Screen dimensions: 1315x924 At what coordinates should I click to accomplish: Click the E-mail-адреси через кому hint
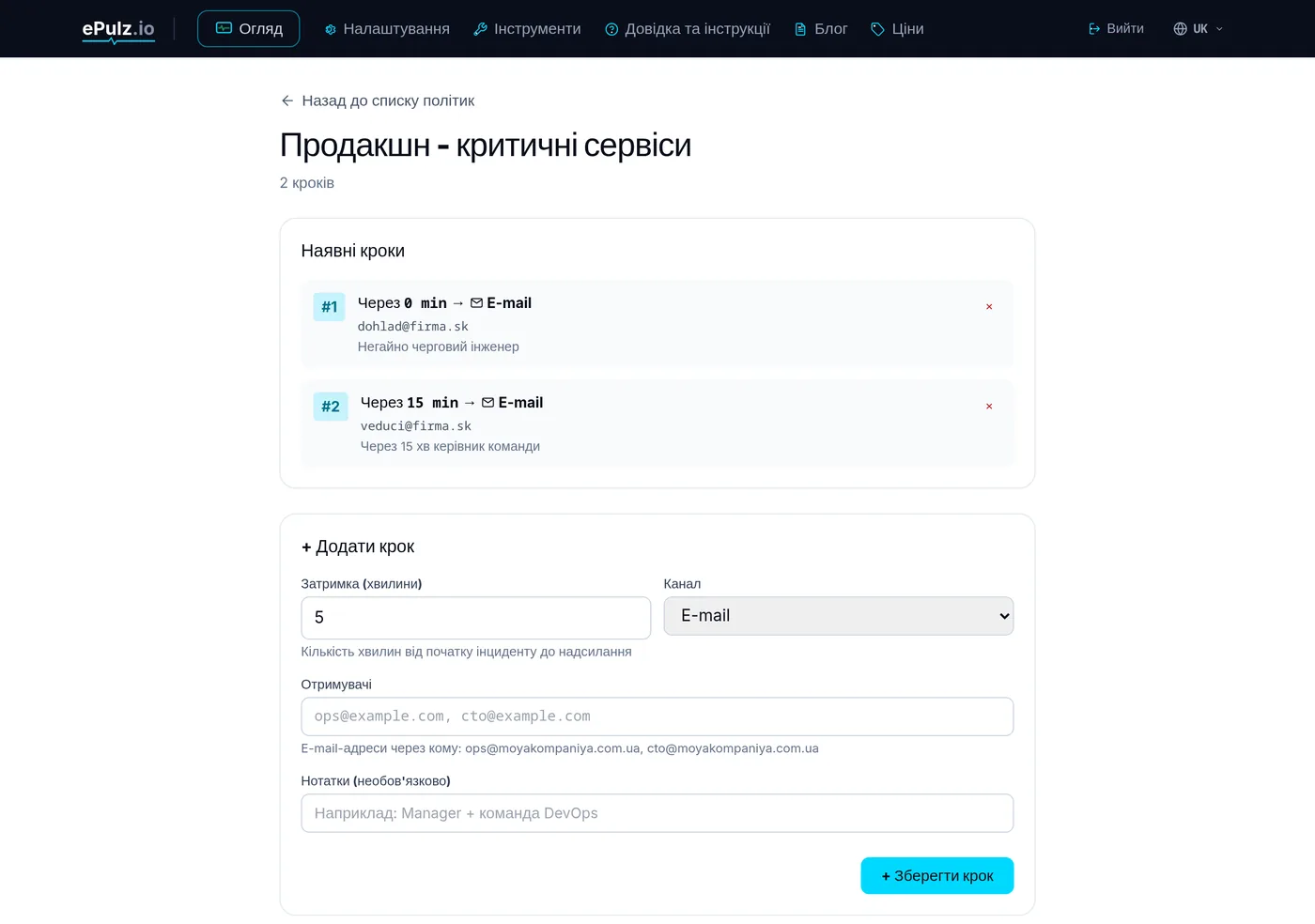tap(560, 748)
